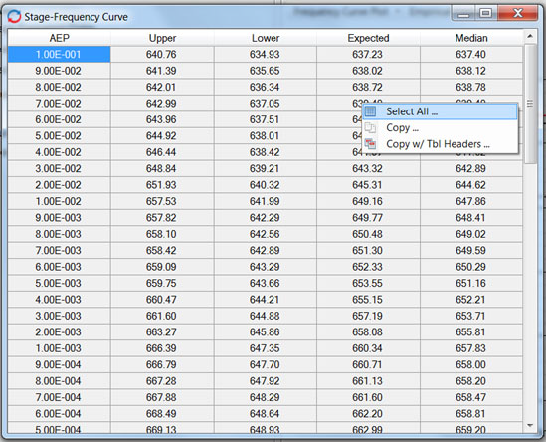546x442 pixels.
Task: Click the Expected value 643.32
Action: point(367,169)
